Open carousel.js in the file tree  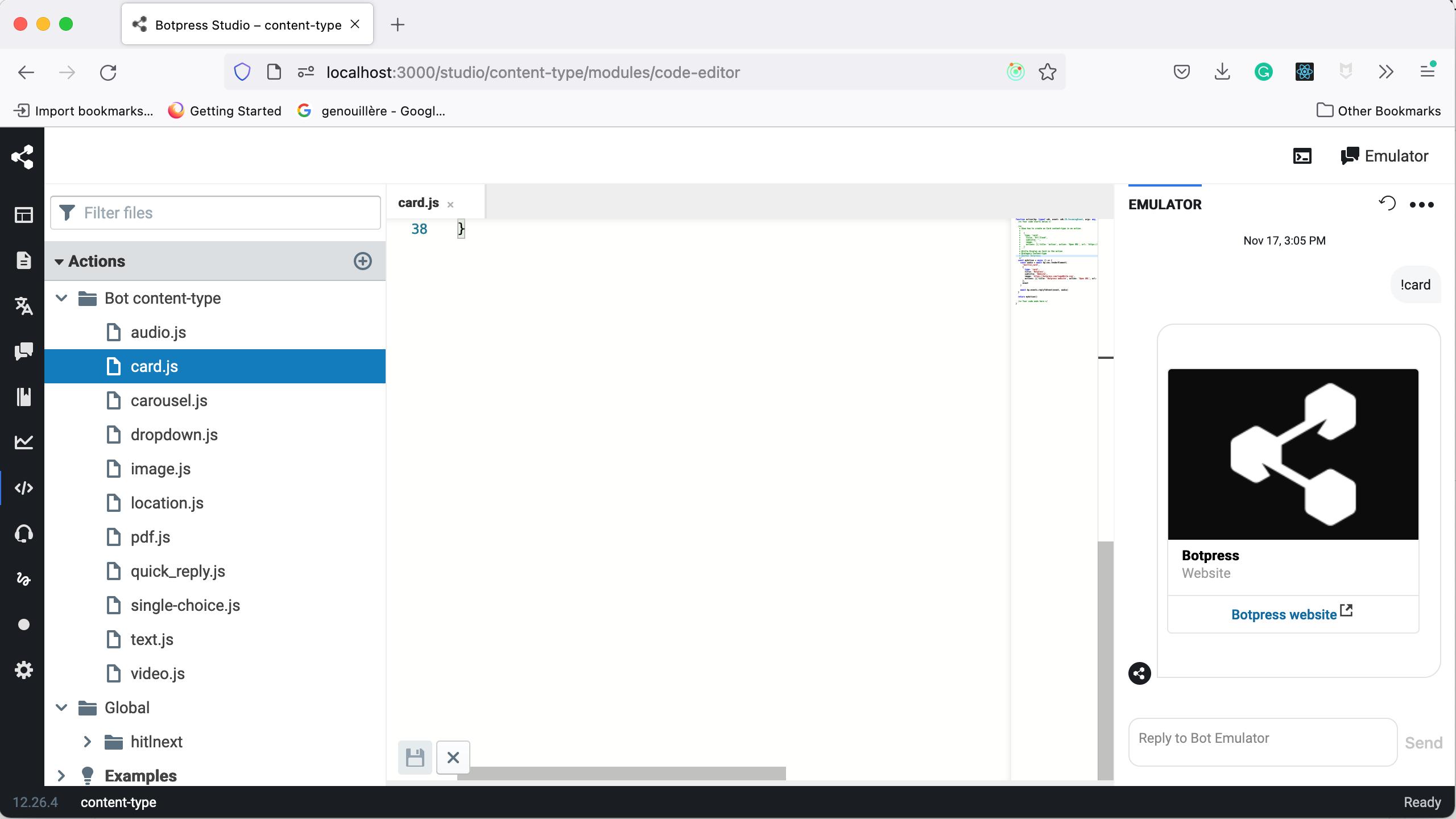[x=169, y=400]
